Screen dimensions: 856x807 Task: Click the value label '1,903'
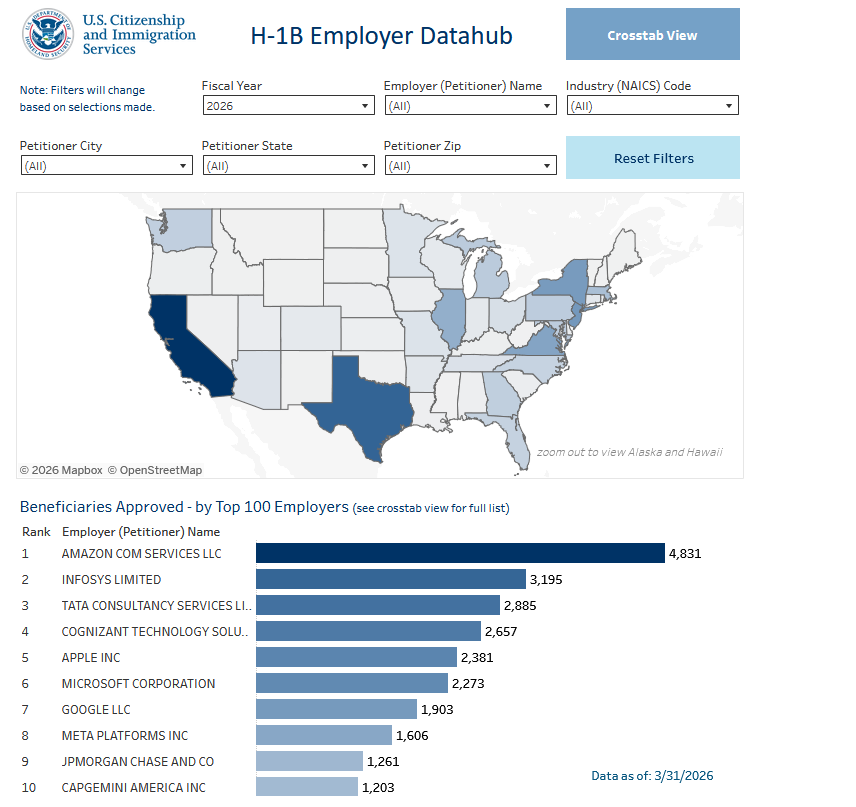(437, 710)
